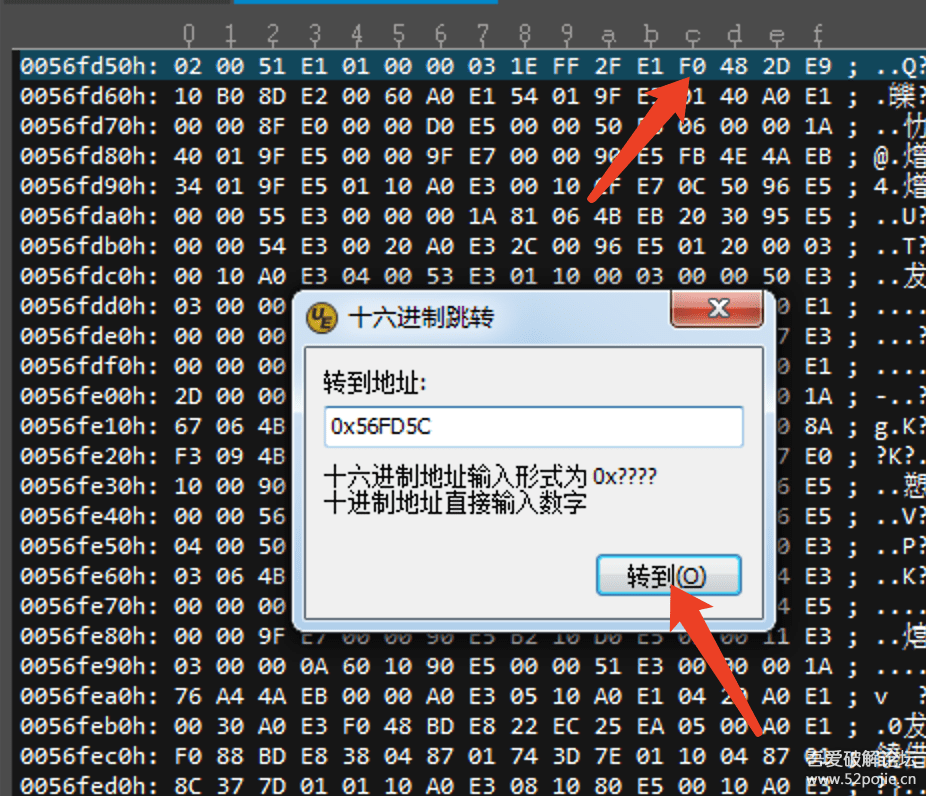The image size is (926, 796).
Task: Select byte E9 ending row 0056fd50h
Action: click(818, 66)
